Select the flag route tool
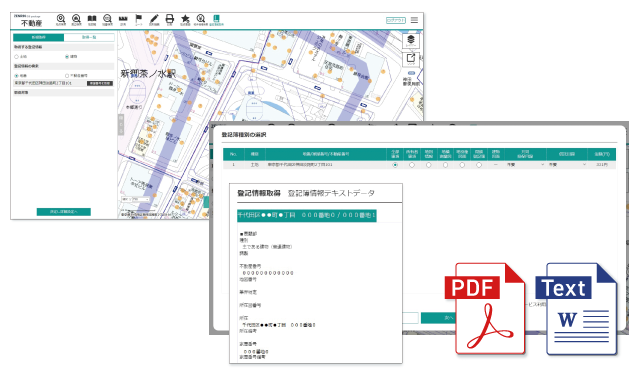 139,19
